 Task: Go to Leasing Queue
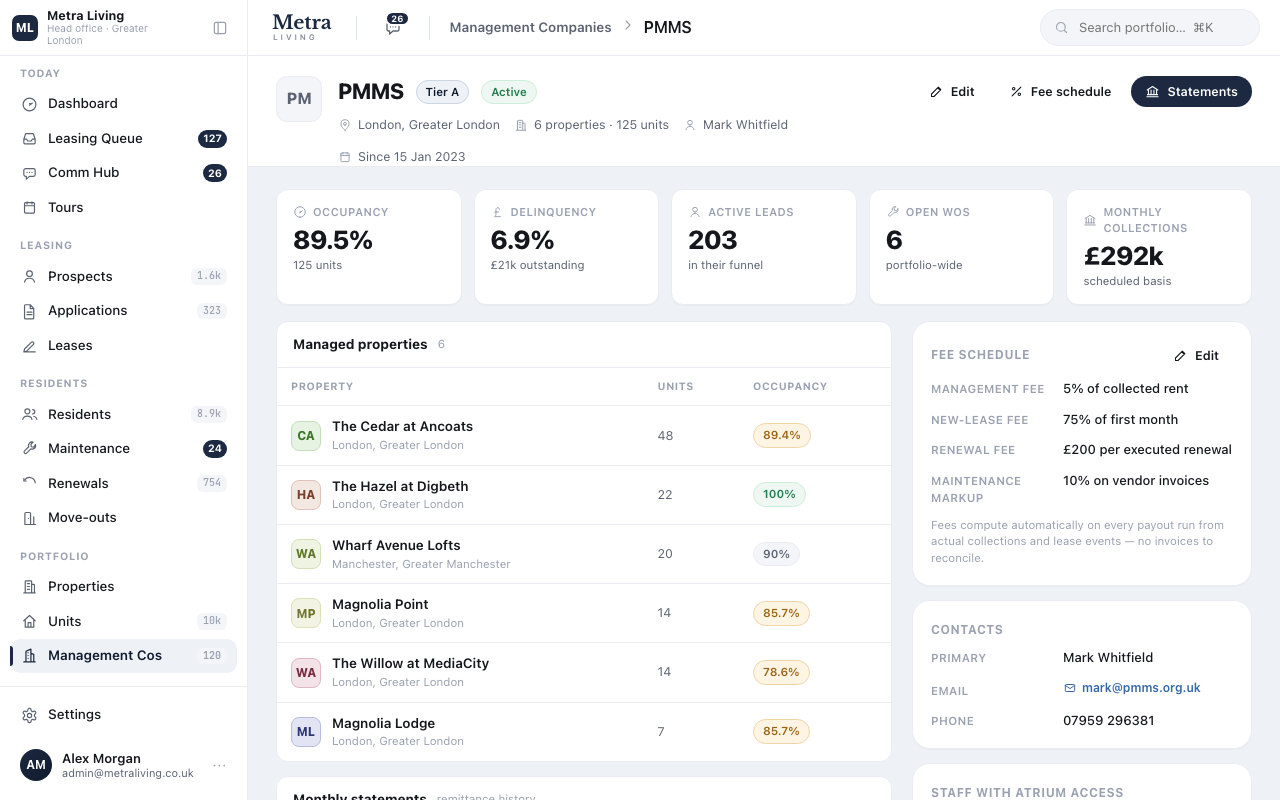123,139
